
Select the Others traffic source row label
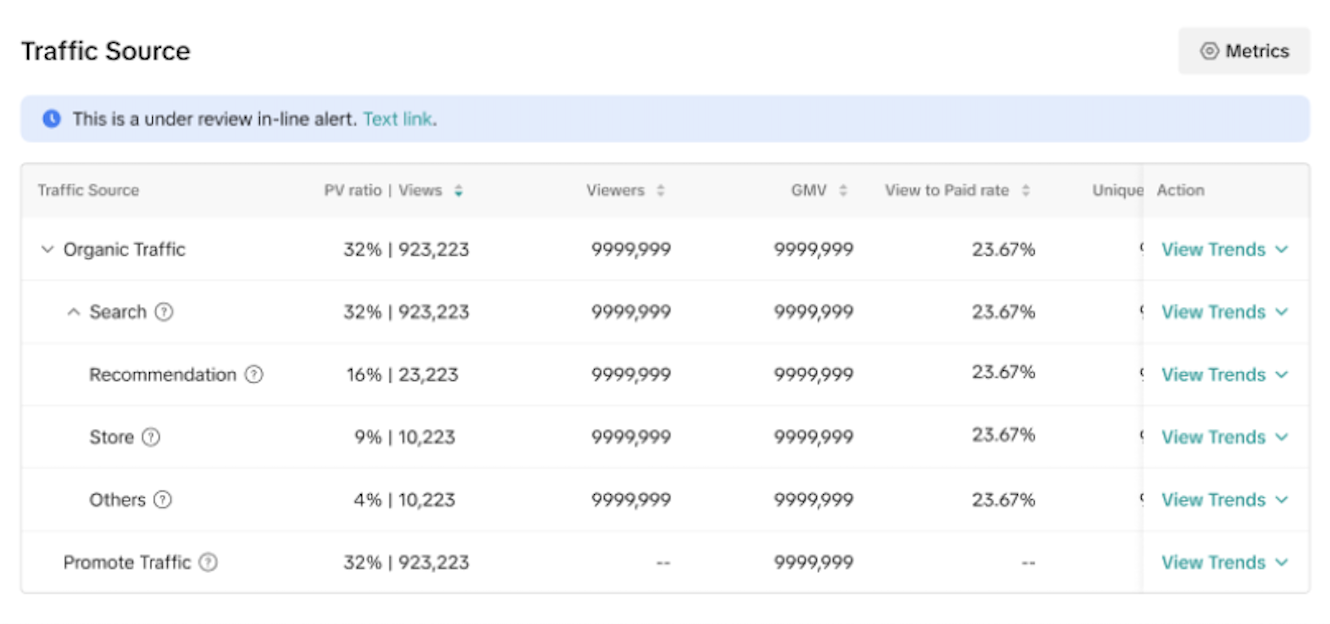click(117, 500)
